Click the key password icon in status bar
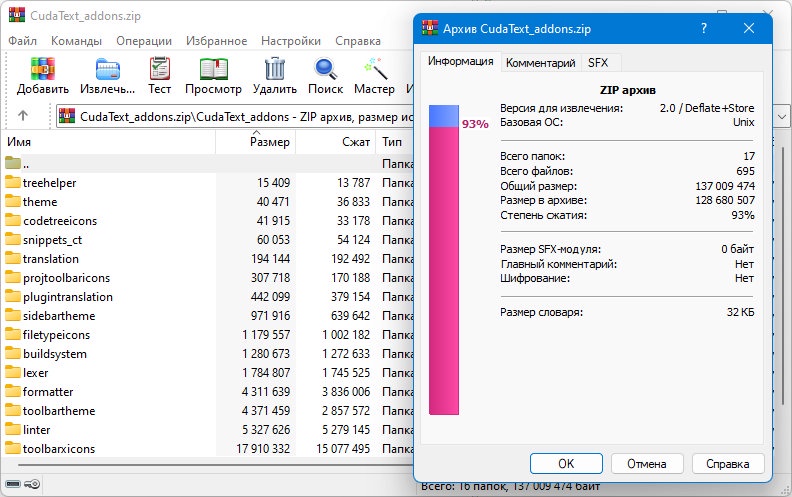792x497 pixels. (x=32, y=484)
